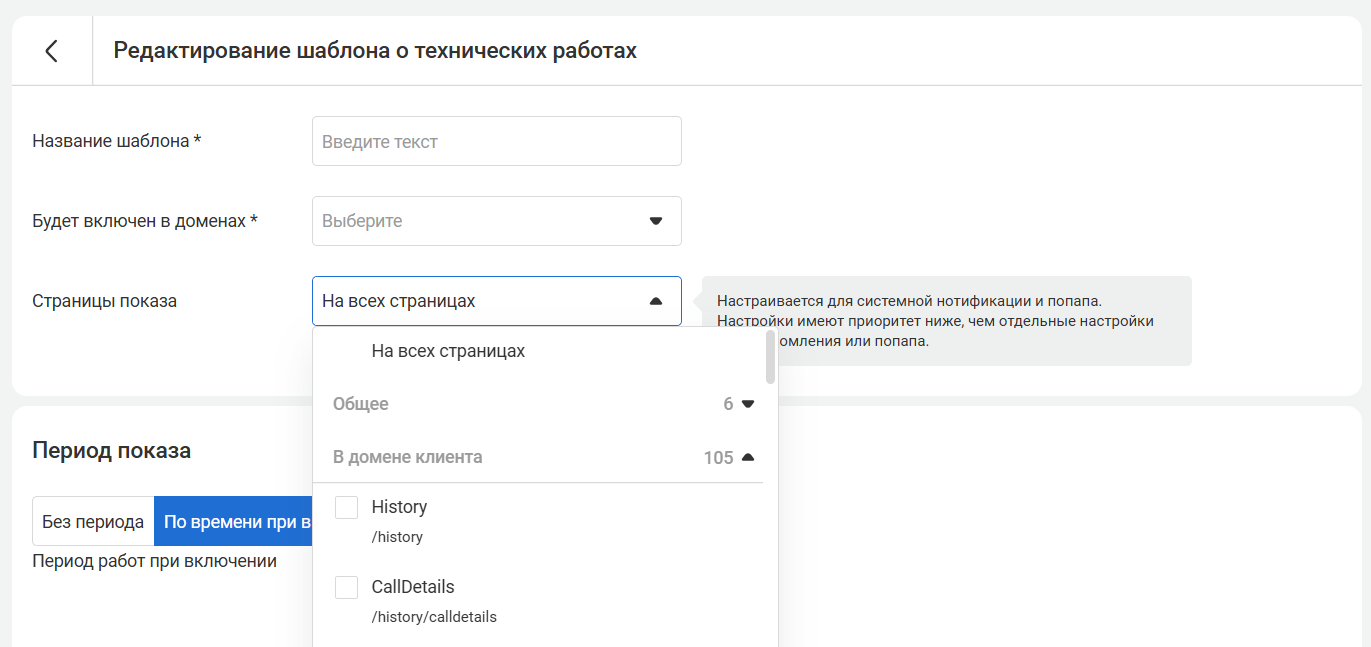Click the template name text field
1371x647 pixels.
click(496, 141)
